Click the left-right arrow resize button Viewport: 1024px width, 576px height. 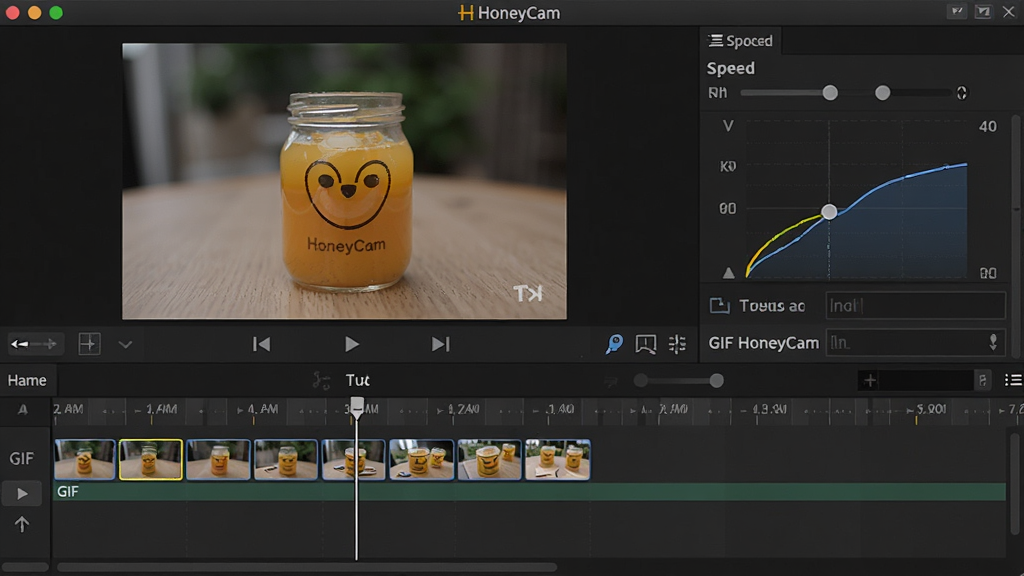(x=33, y=344)
